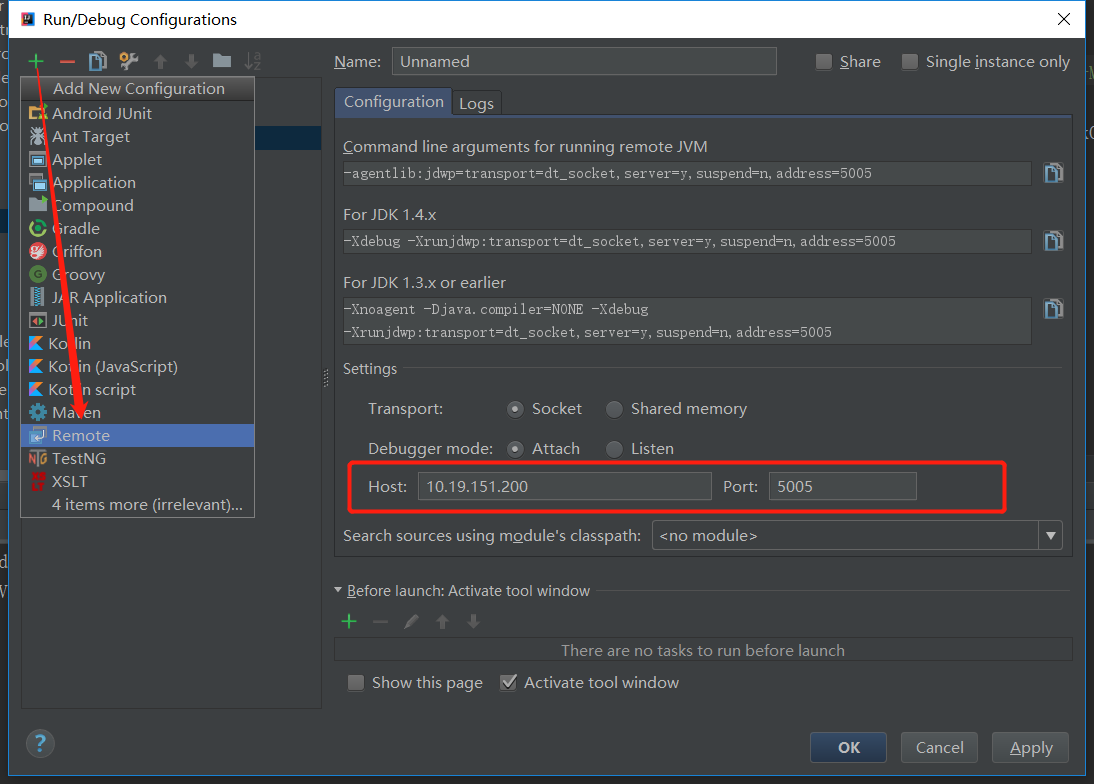Click inside the Host address field
The width and height of the screenshot is (1094, 784).
pos(564,486)
